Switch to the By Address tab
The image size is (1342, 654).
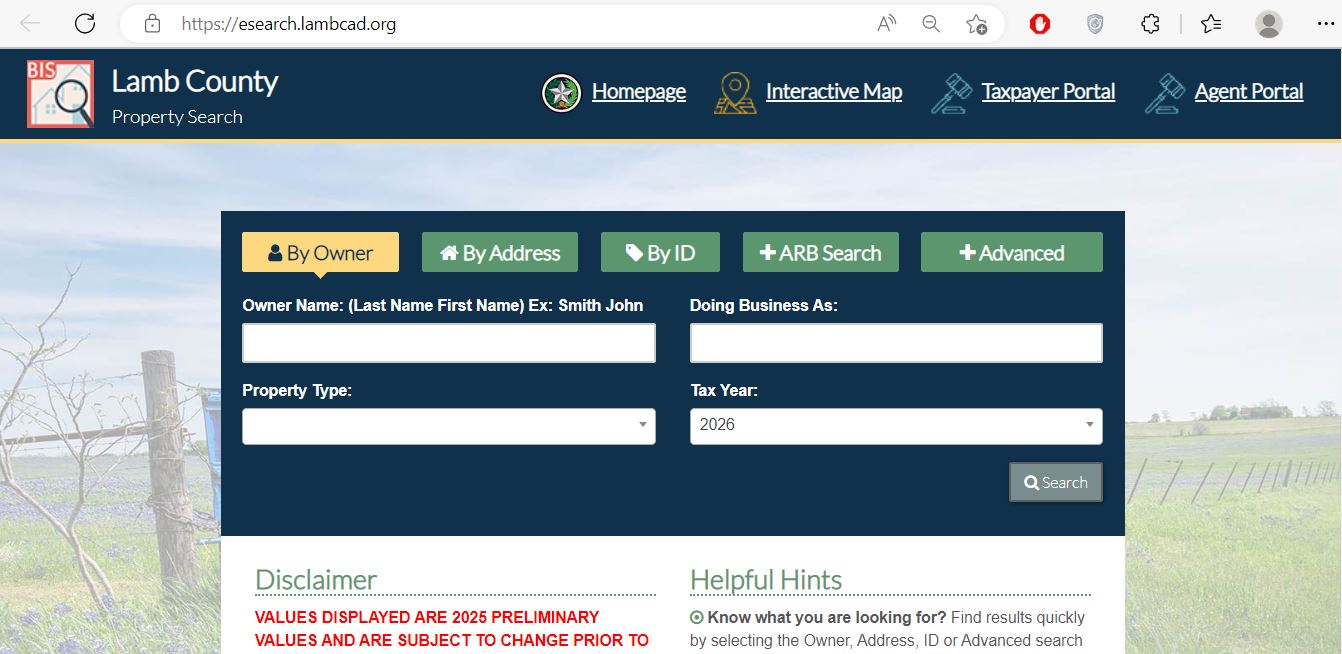pos(499,253)
